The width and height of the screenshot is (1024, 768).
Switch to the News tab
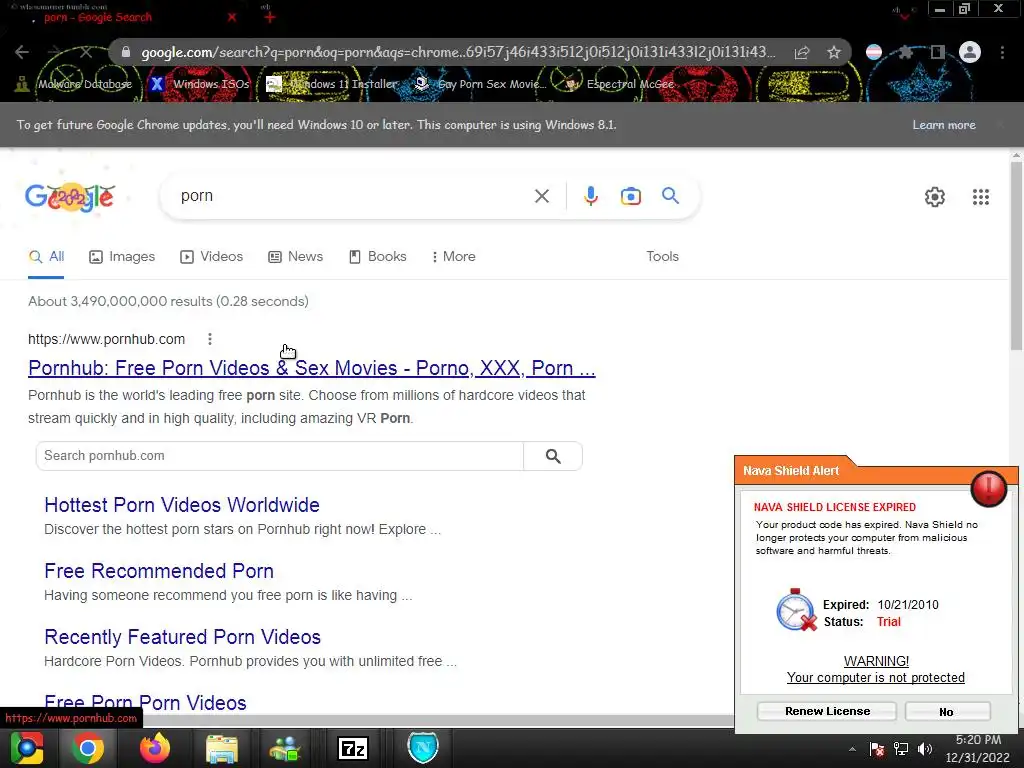pos(296,257)
